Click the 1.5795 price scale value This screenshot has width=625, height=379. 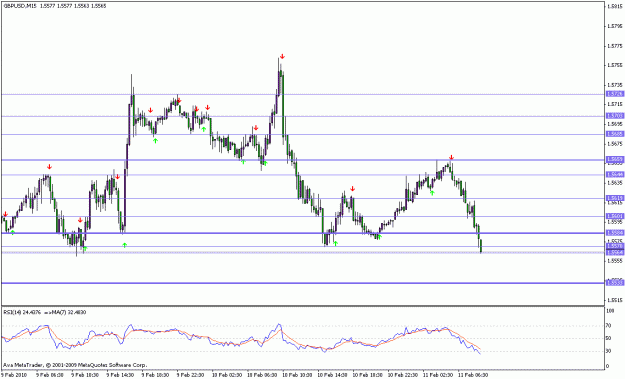[x=614, y=26]
